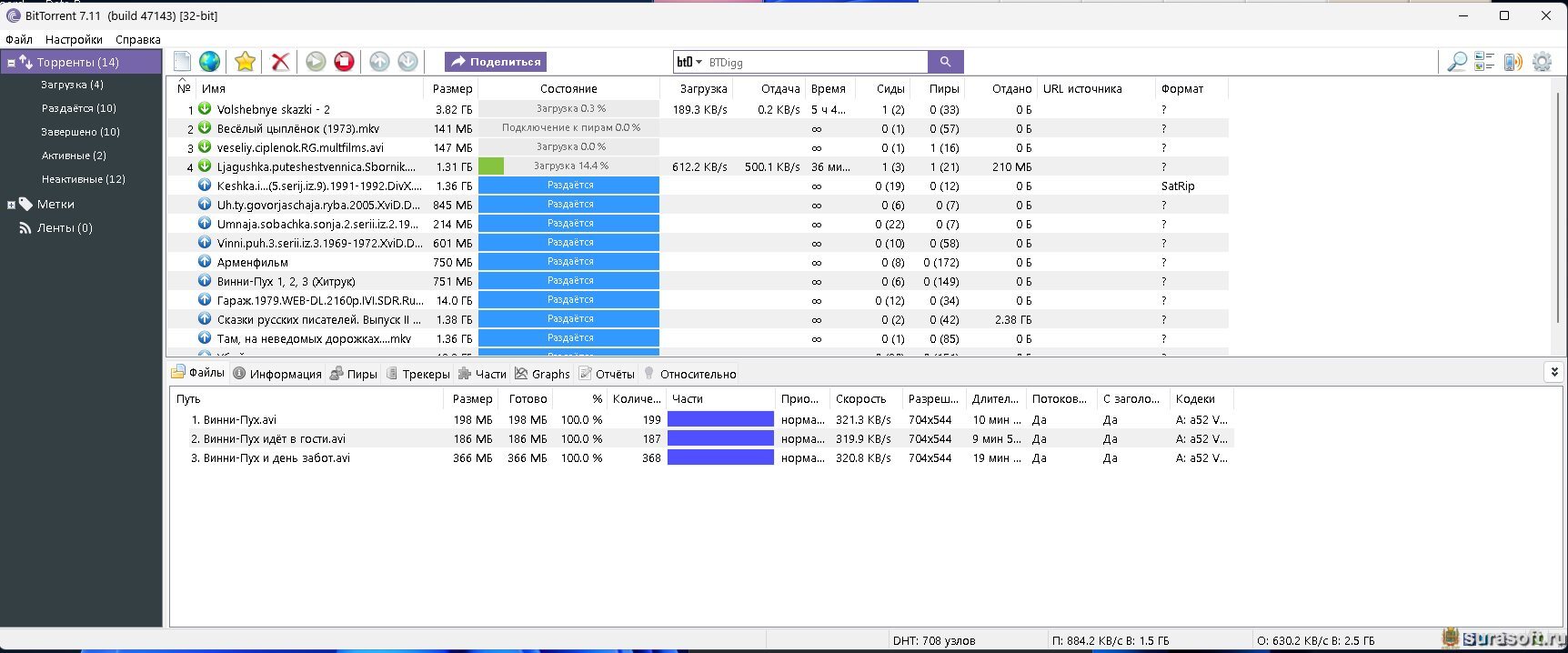The width and height of the screenshot is (1568, 653).
Task: Select Раздаётся (10) in the sidebar
Action: [x=79, y=108]
